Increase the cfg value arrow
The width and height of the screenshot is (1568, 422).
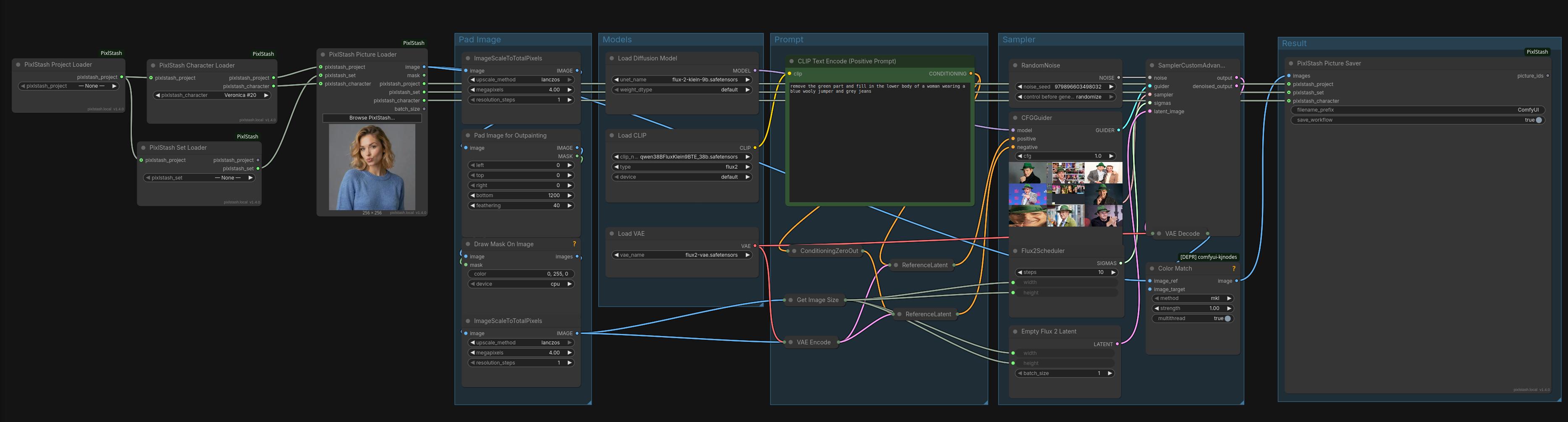[1111, 156]
